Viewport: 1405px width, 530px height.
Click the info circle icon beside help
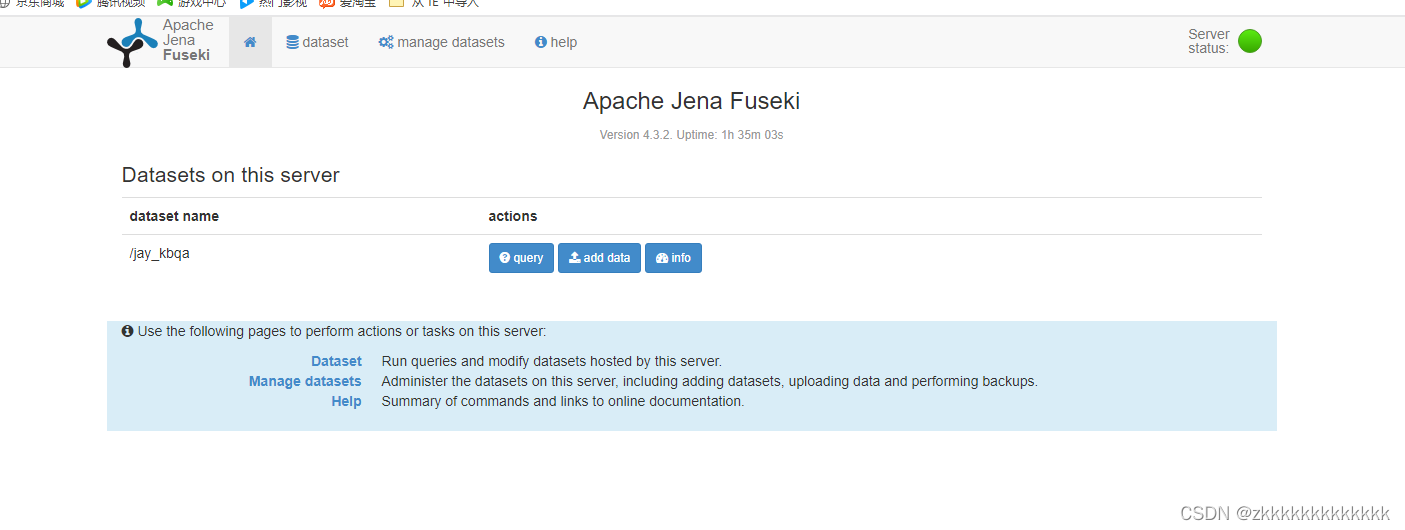[x=541, y=42]
